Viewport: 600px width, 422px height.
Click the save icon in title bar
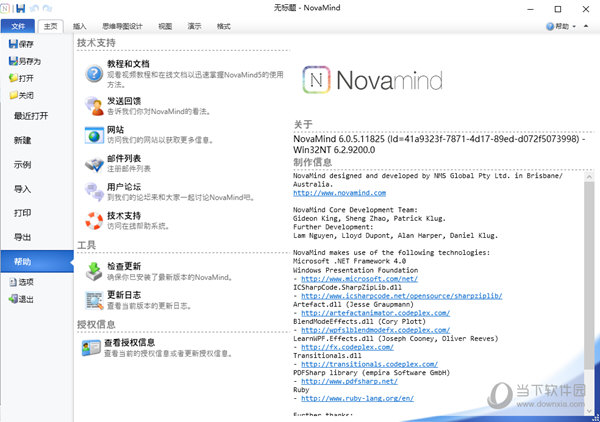[x=21, y=8]
